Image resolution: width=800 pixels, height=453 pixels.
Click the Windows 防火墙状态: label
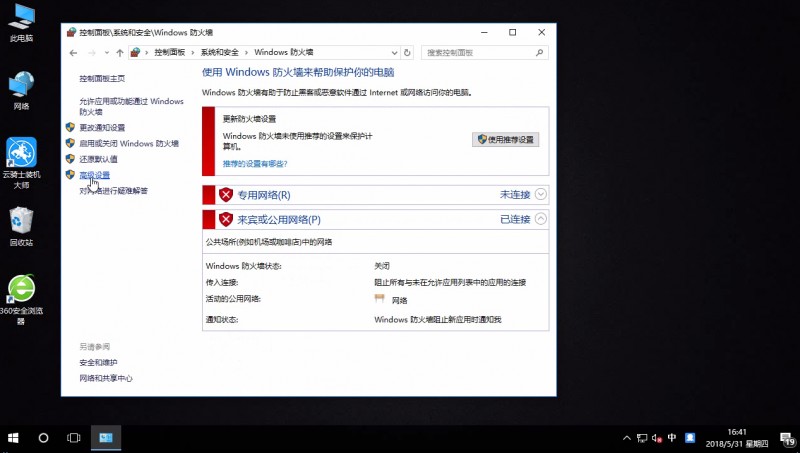[243, 266]
